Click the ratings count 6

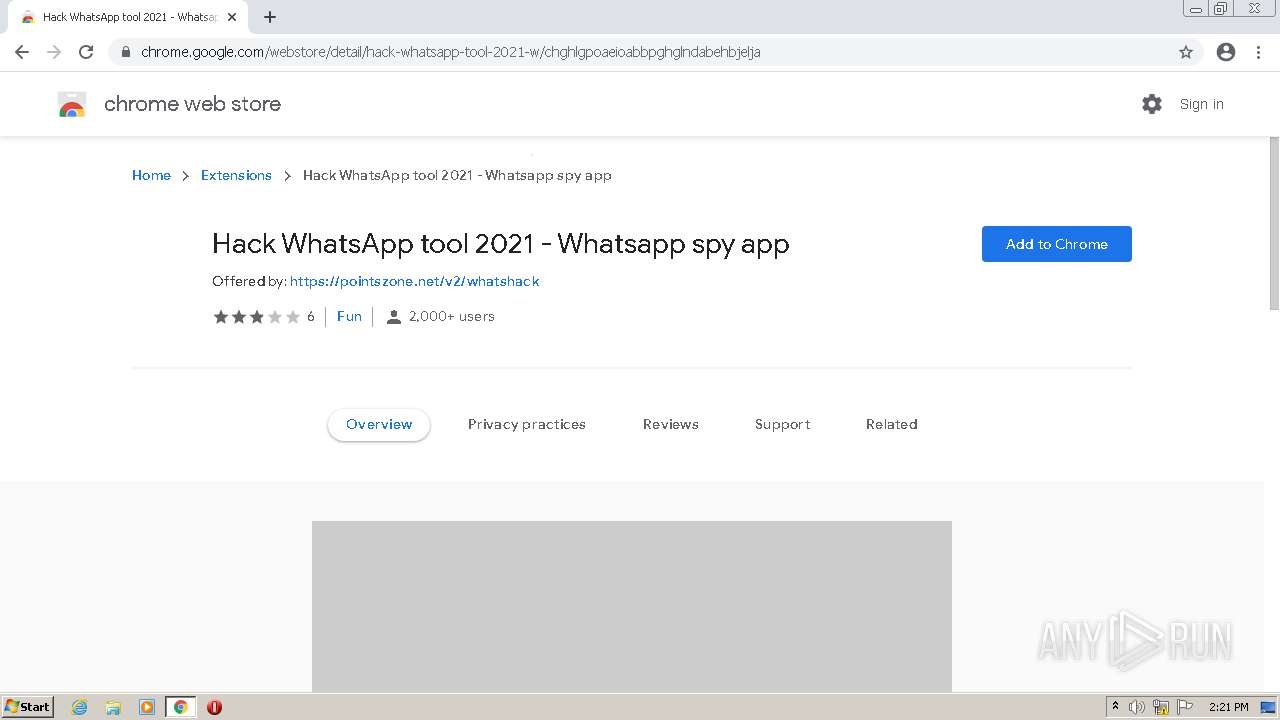[311, 317]
